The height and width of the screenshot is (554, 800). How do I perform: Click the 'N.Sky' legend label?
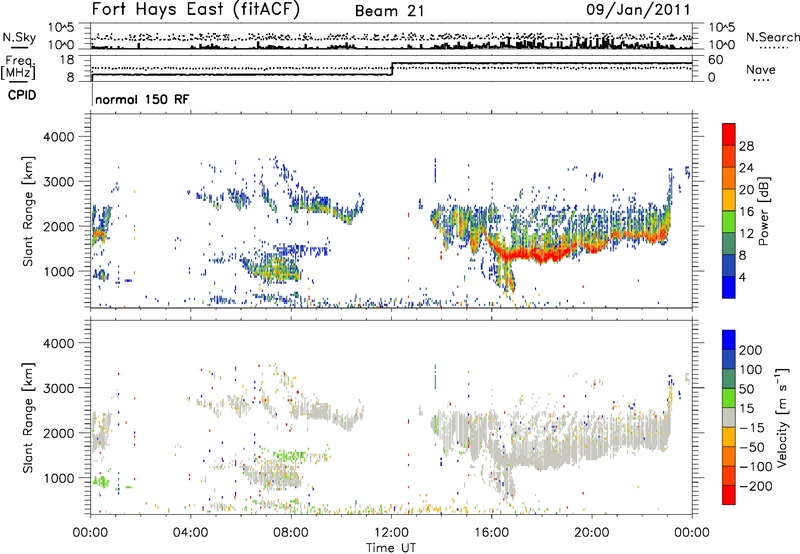coord(19,37)
